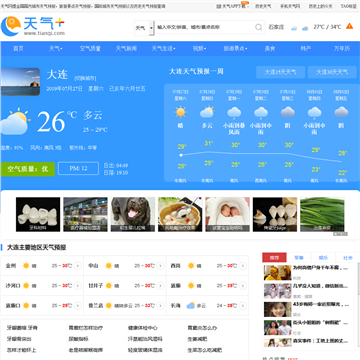The width and height of the screenshot is (360, 360).
Task: Click the PM: 12 outlined button
Action: click(x=78, y=169)
